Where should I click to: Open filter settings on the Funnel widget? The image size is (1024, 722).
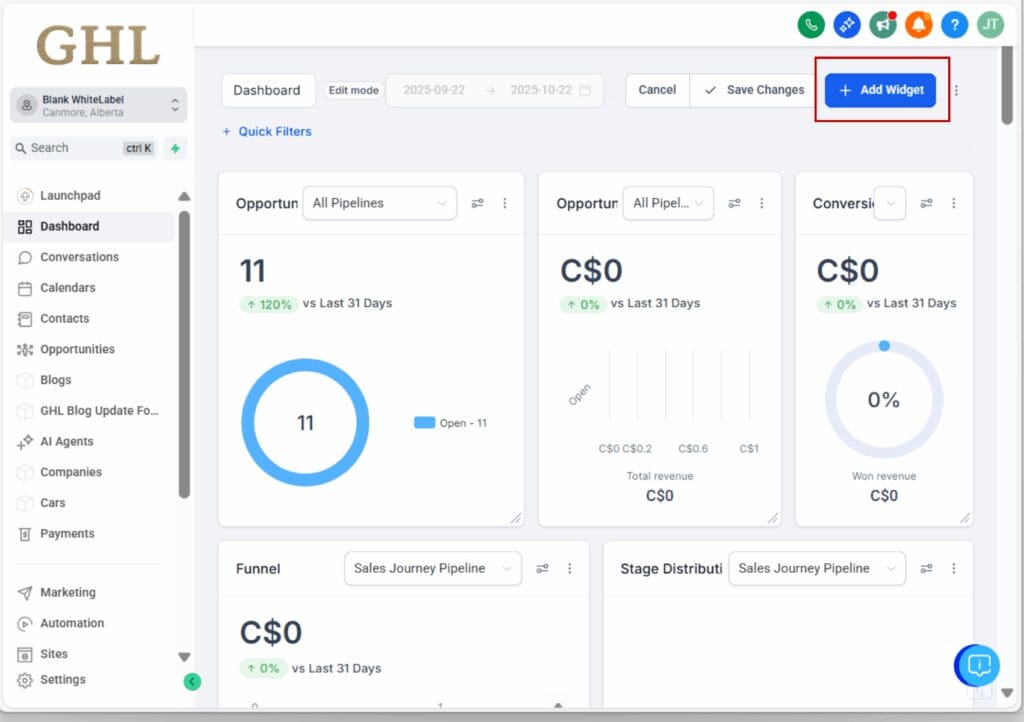pyautogui.click(x=543, y=568)
